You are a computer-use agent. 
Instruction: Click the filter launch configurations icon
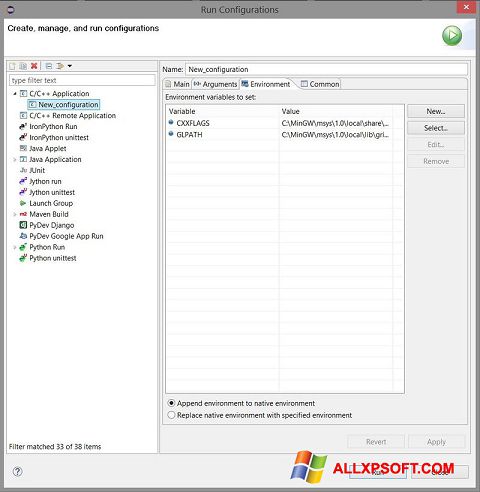pos(60,66)
